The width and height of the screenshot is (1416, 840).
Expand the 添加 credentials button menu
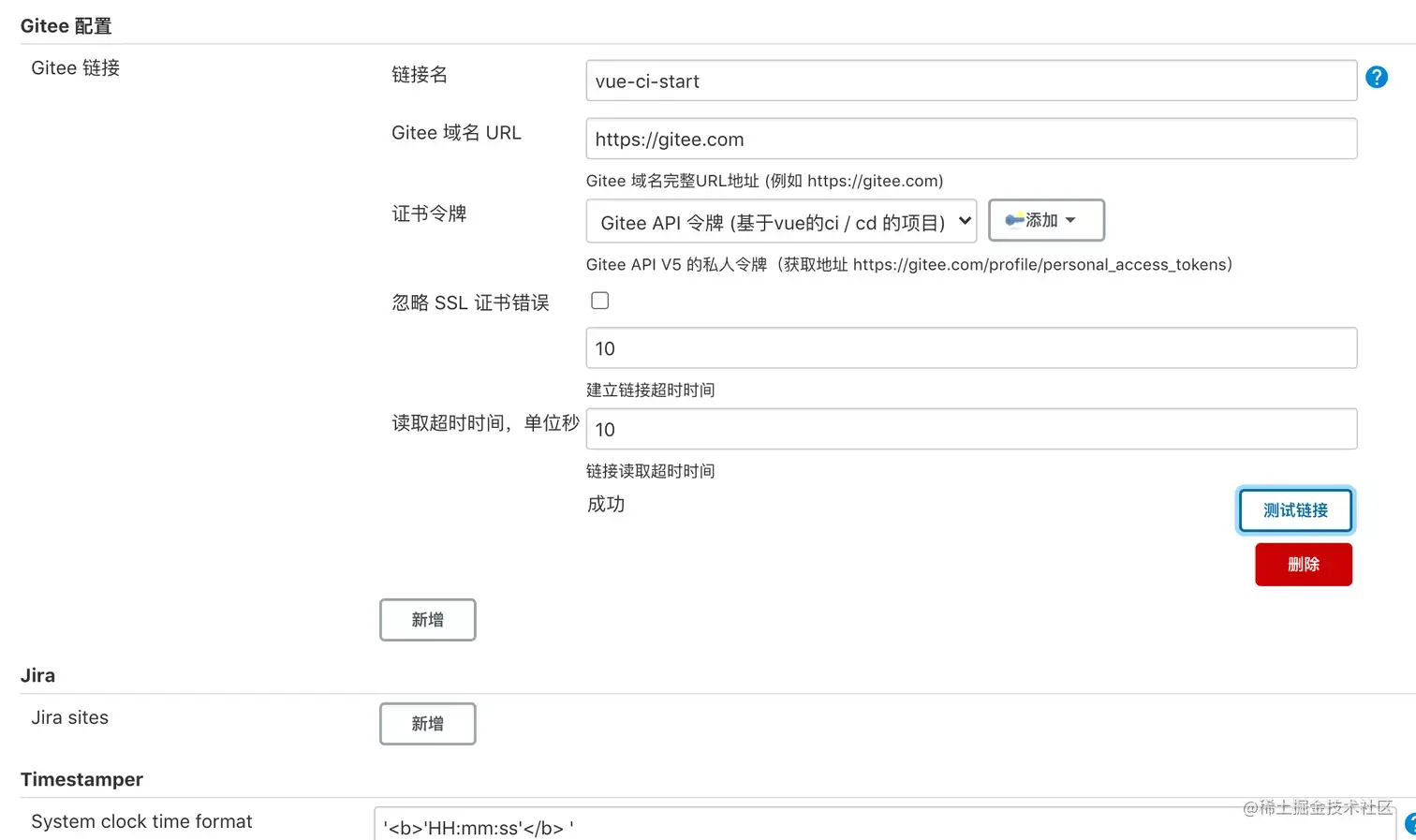click(1046, 220)
